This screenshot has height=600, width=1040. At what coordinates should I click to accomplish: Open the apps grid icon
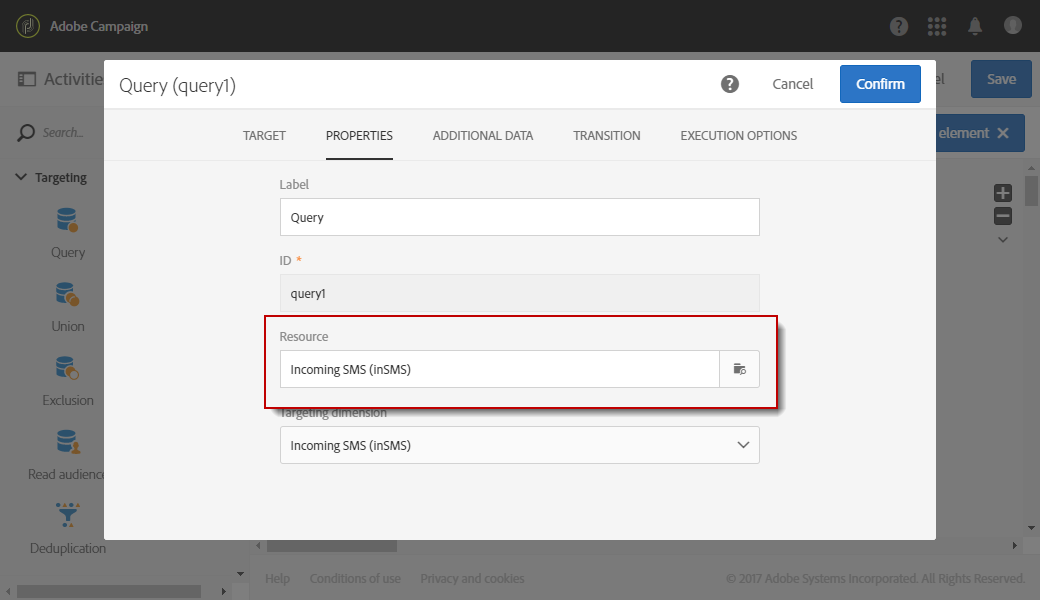coord(937,26)
